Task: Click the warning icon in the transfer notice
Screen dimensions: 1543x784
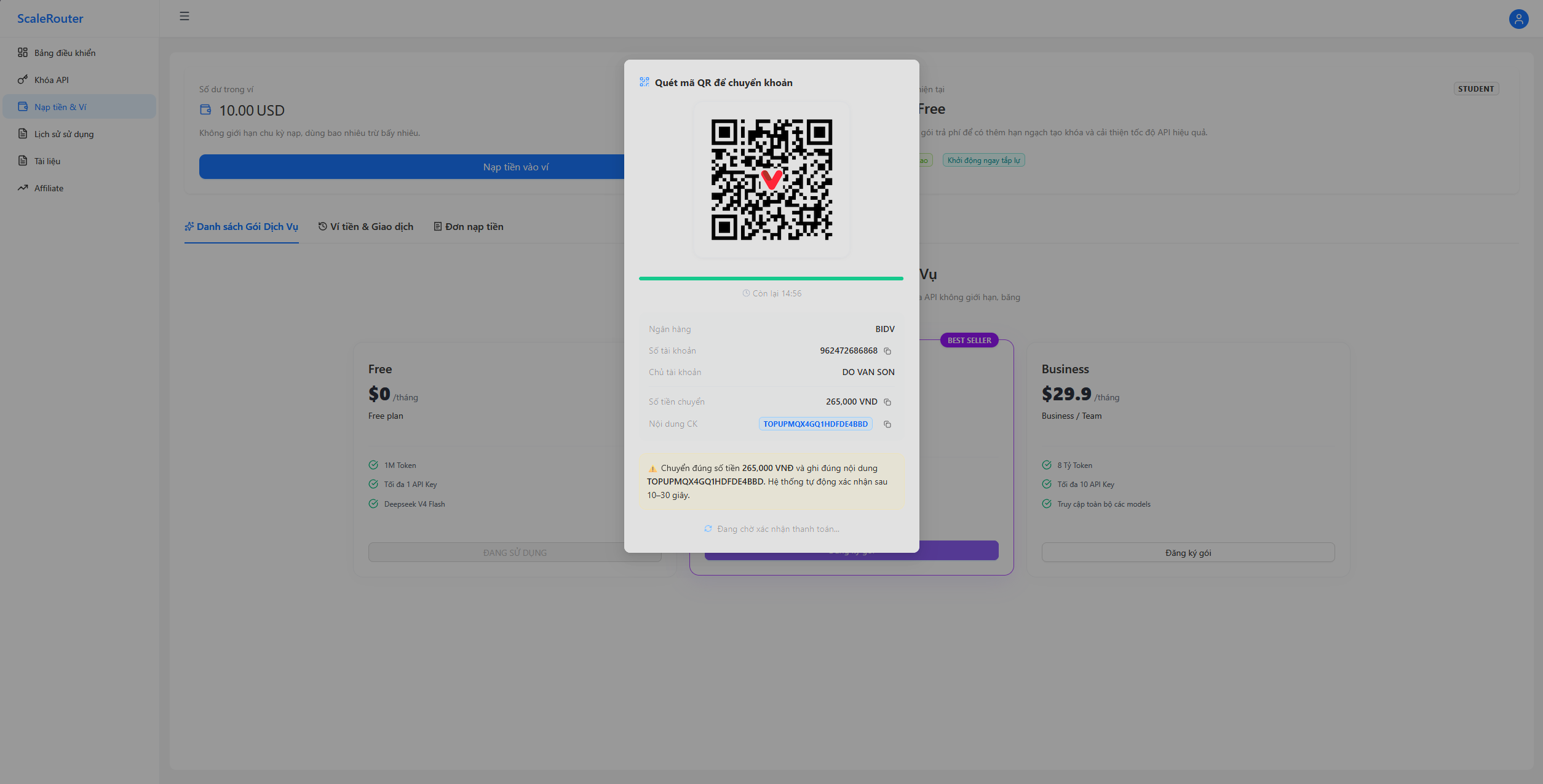Action: click(653, 469)
